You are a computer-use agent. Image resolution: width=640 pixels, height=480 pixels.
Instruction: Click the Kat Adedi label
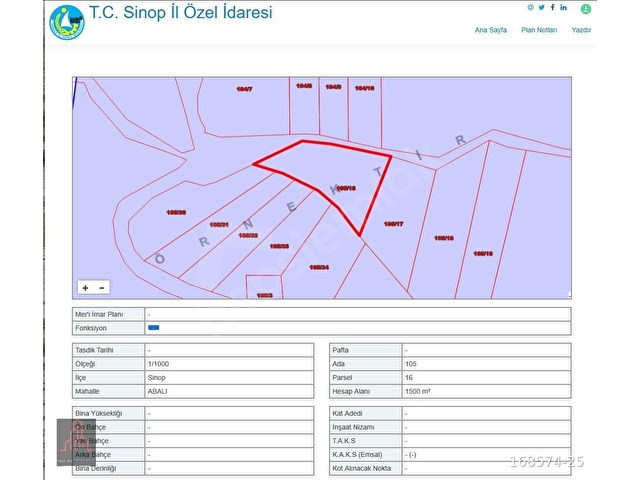tap(347, 413)
